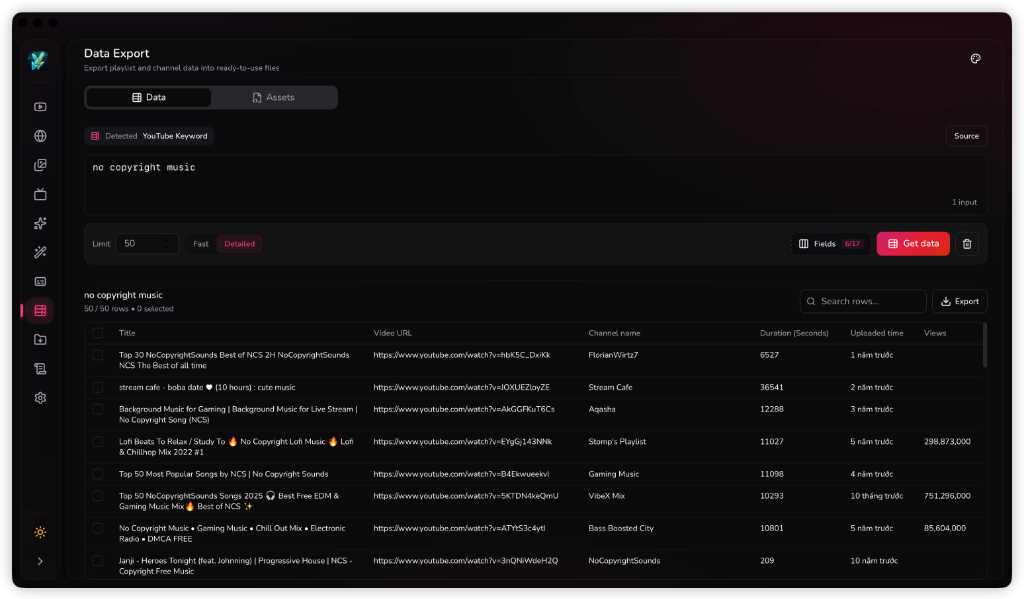Toggle the select-all header checkbox
Screen dimensions: 1024x599
[x=98, y=333]
